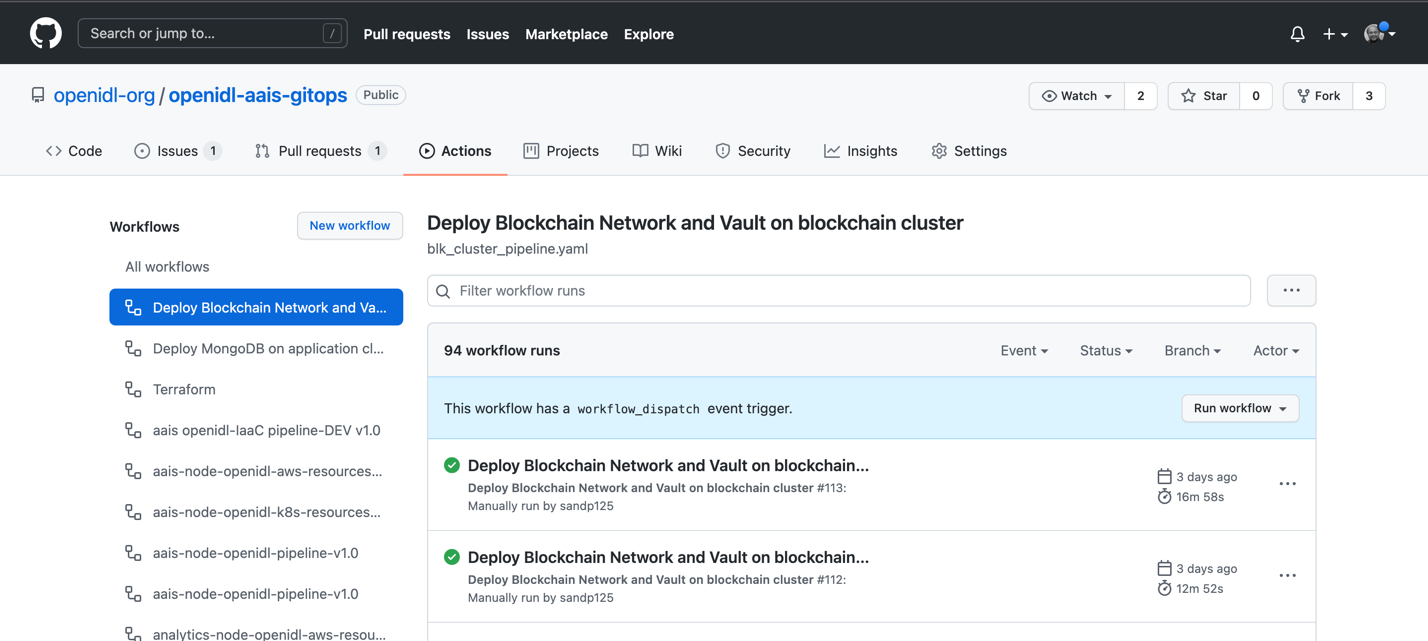Open kebab menu for run #113
This screenshot has height=641, width=1428.
(x=1287, y=484)
